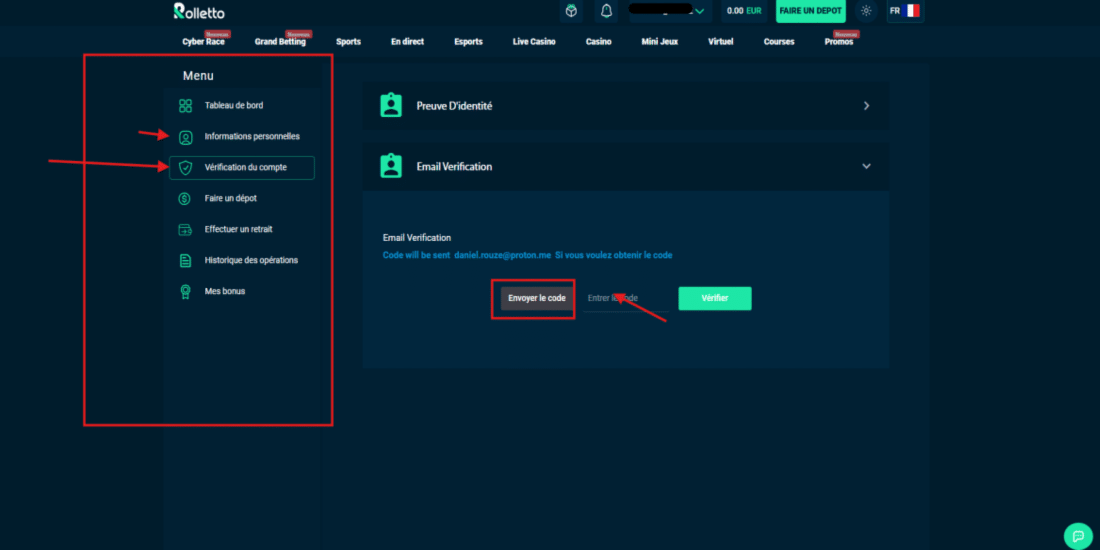
Task: Go to the Esports section
Action: (x=468, y=42)
